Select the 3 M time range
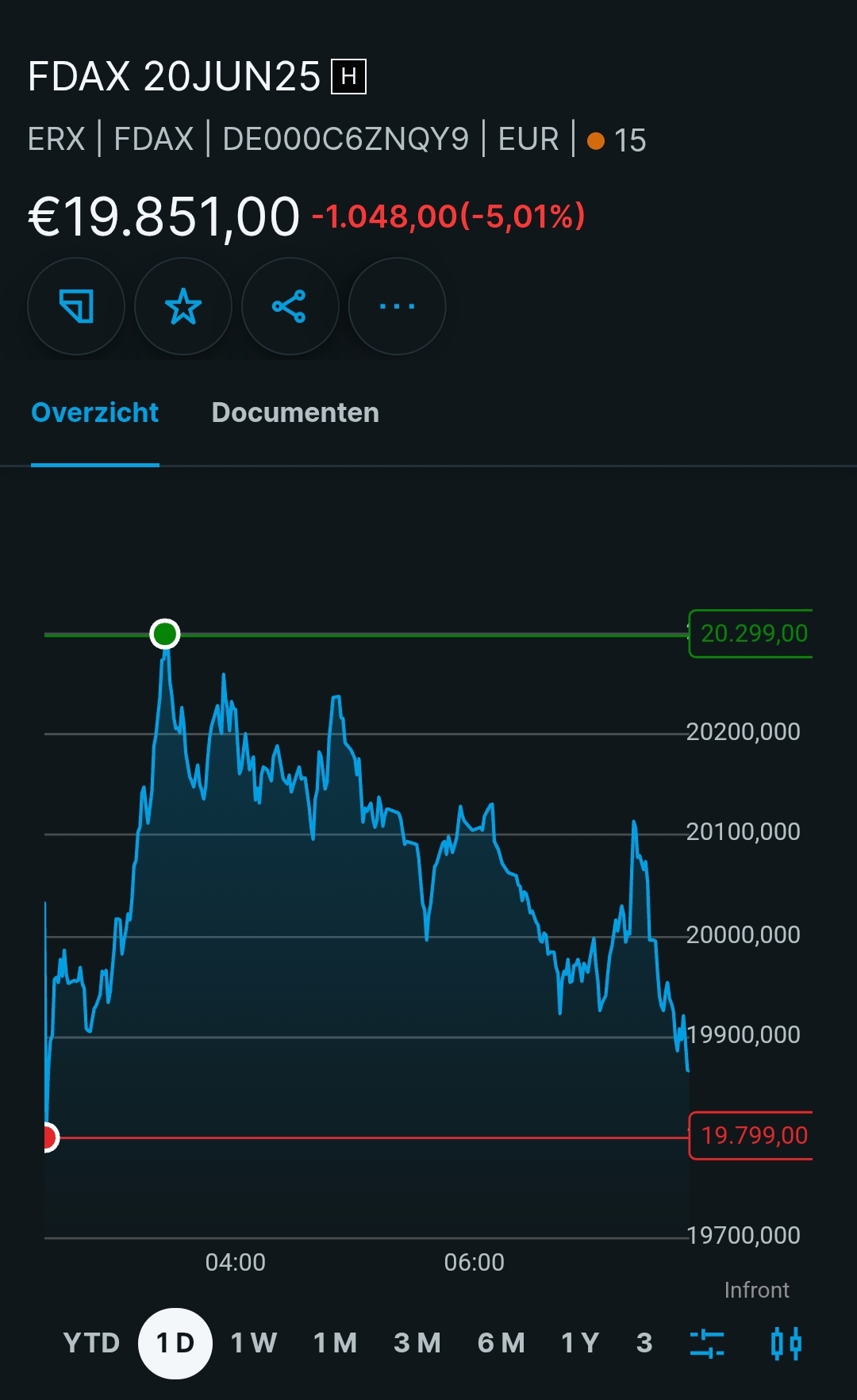Screen dimensions: 857x1400 coord(417,1343)
